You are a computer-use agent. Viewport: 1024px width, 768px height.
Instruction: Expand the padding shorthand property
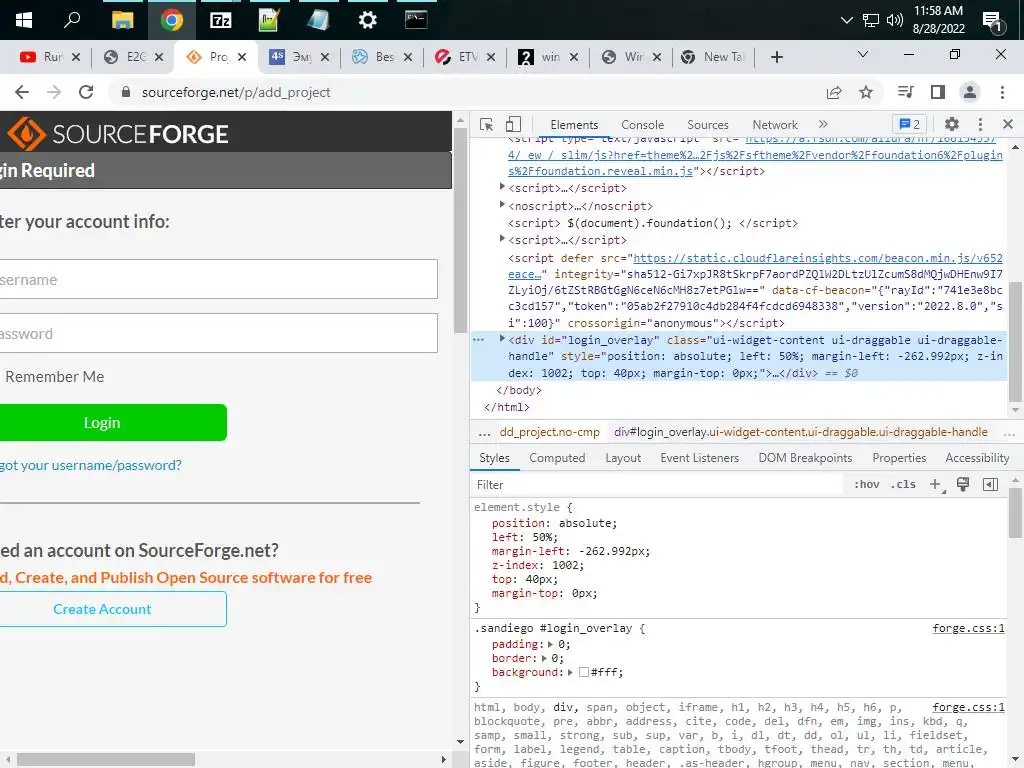pos(550,645)
